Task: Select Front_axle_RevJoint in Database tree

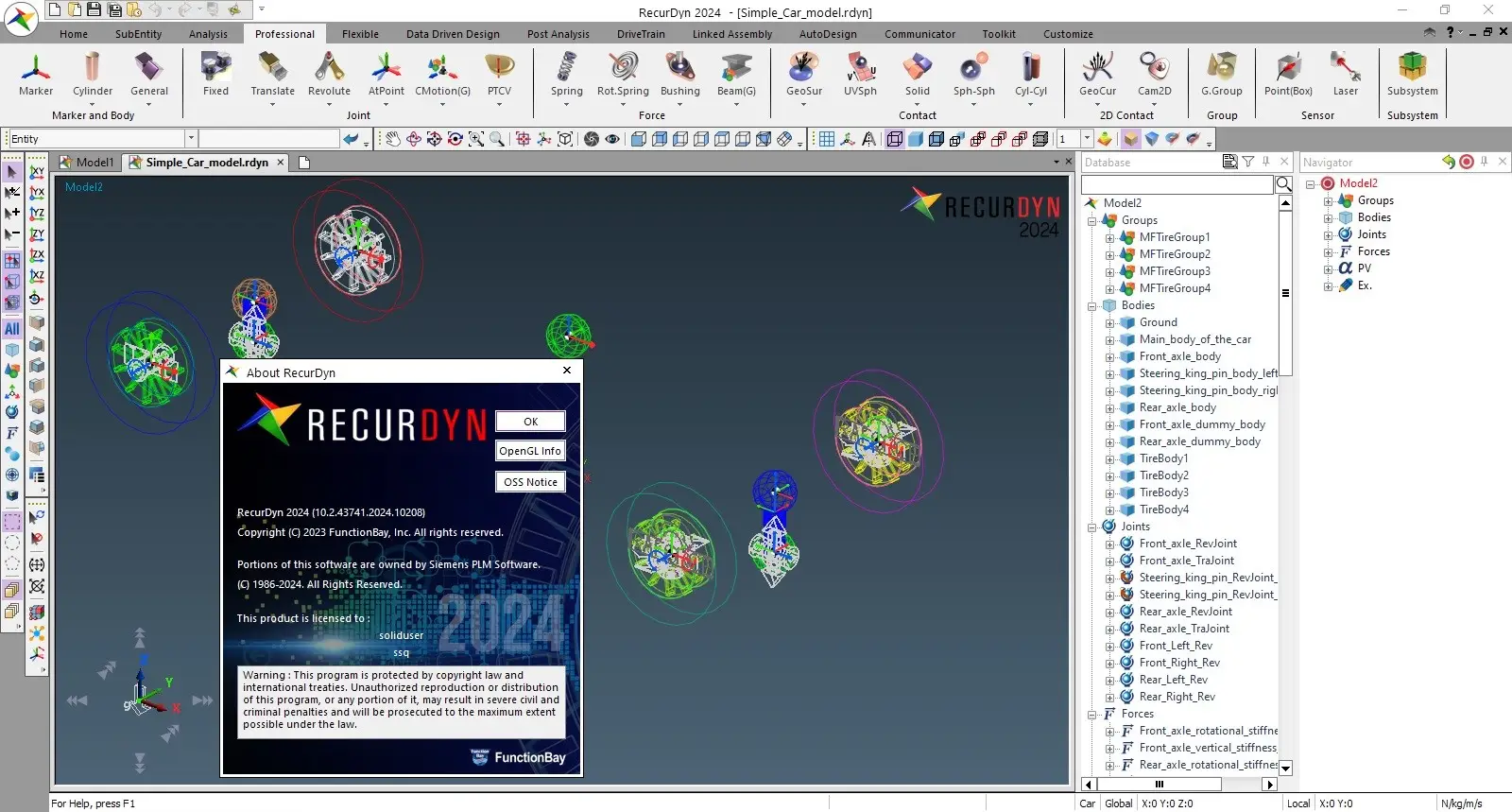Action: pyautogui.click(x=1188, y=544)
